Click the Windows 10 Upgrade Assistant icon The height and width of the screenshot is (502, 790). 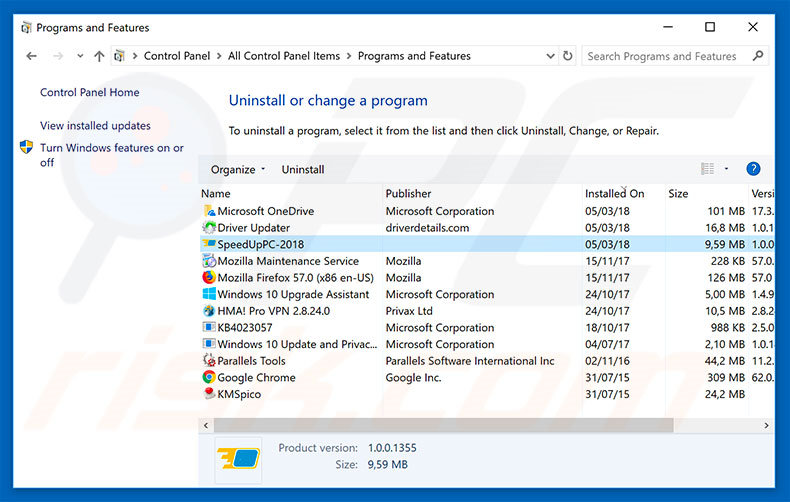pyautogui.click(x=209, y=294)
